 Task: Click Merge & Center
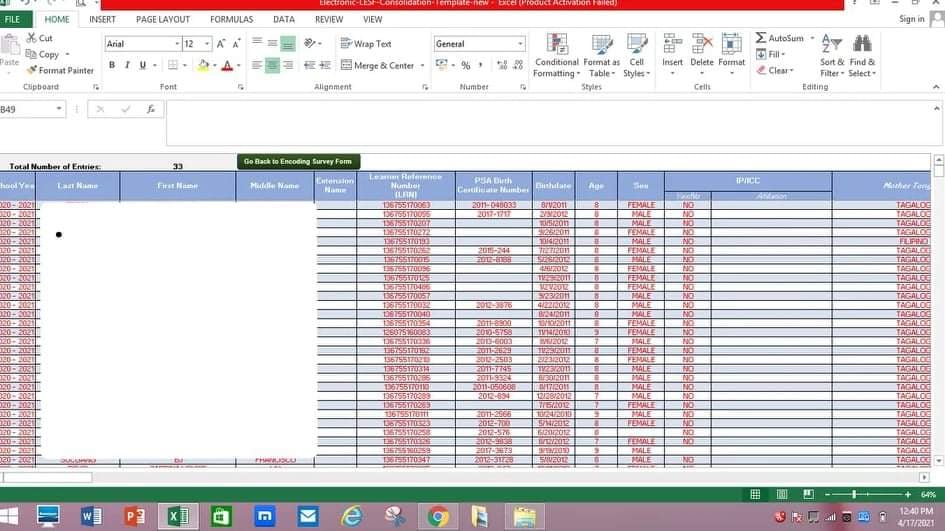pos(377,65)
